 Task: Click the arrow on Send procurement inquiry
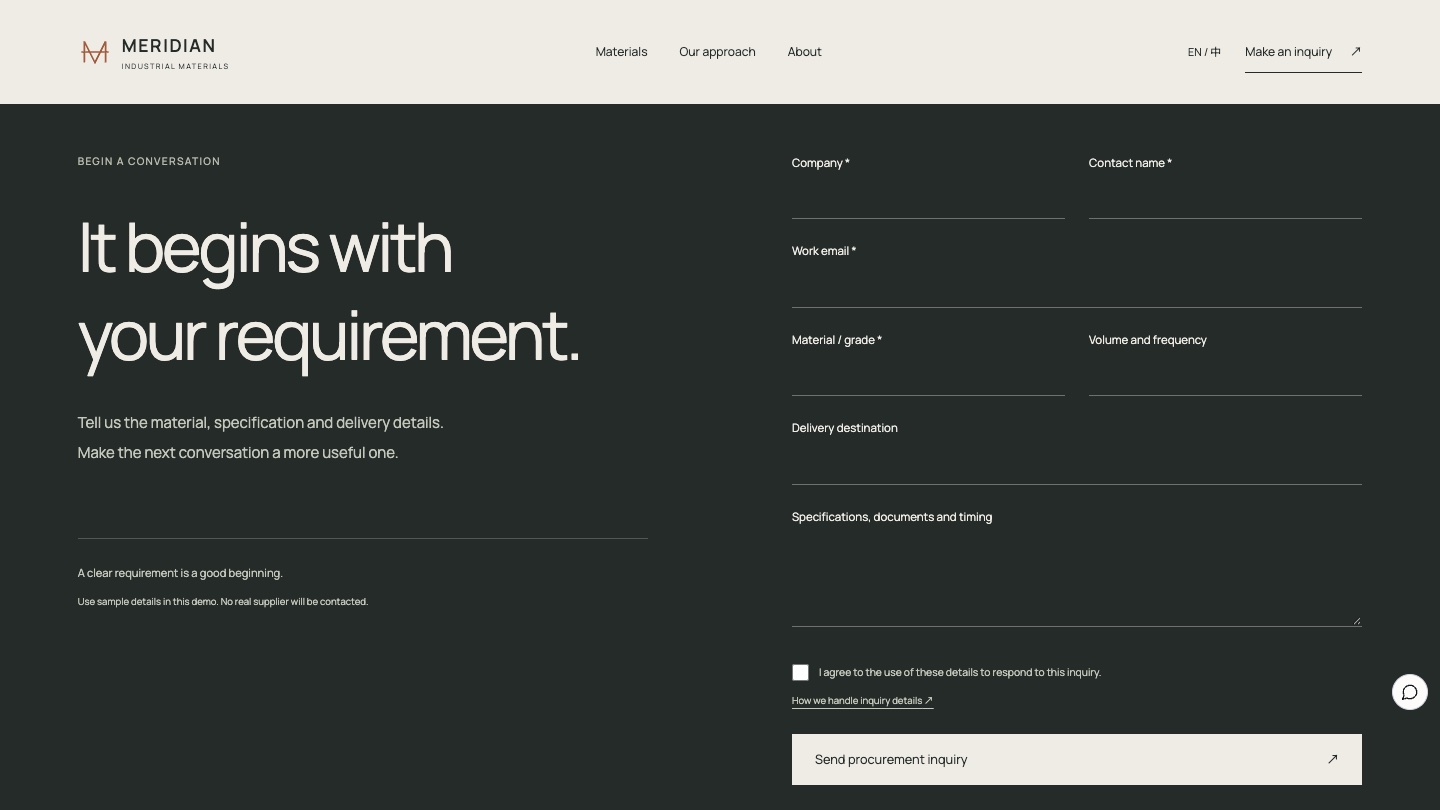(x=1332, y=759)
